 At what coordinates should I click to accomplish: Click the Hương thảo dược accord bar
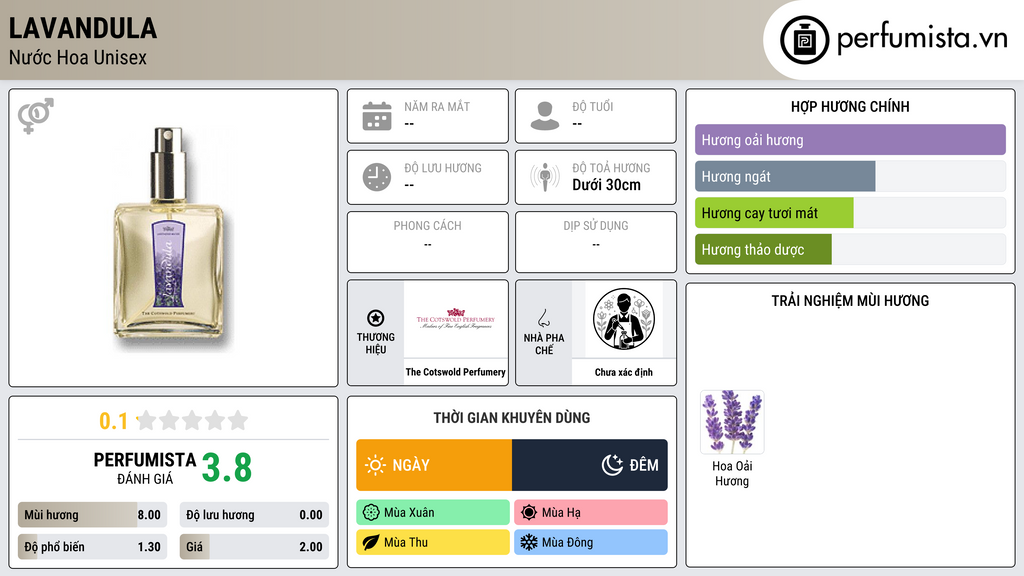850,249
